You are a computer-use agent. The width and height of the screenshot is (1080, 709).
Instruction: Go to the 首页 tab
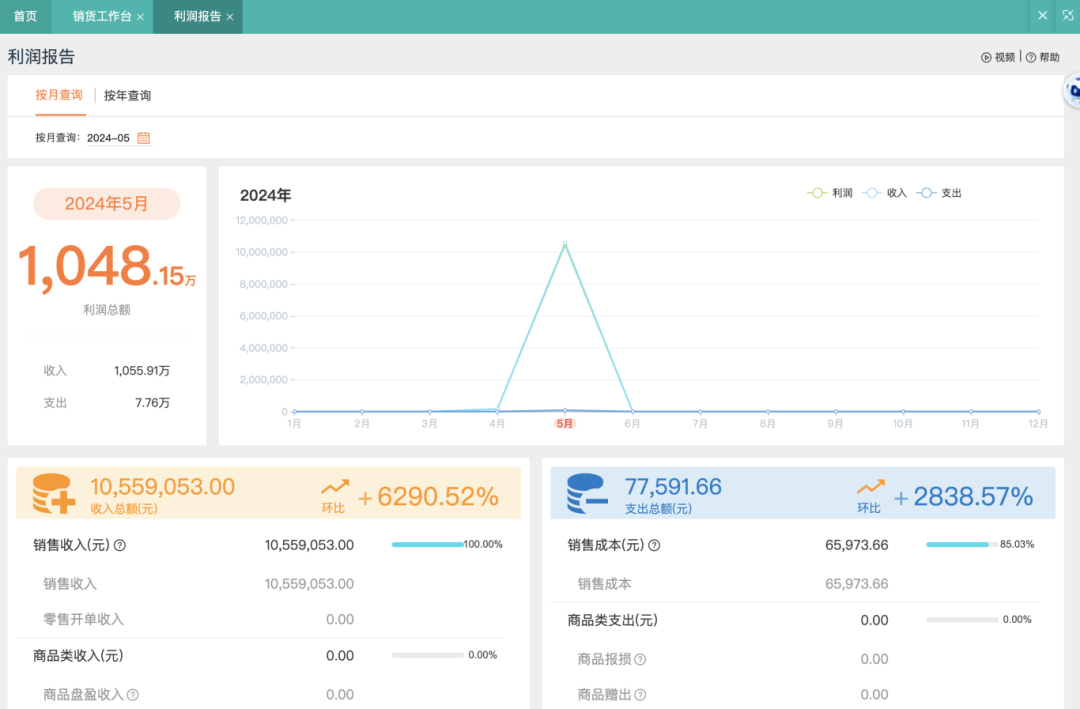click(25, 17)
